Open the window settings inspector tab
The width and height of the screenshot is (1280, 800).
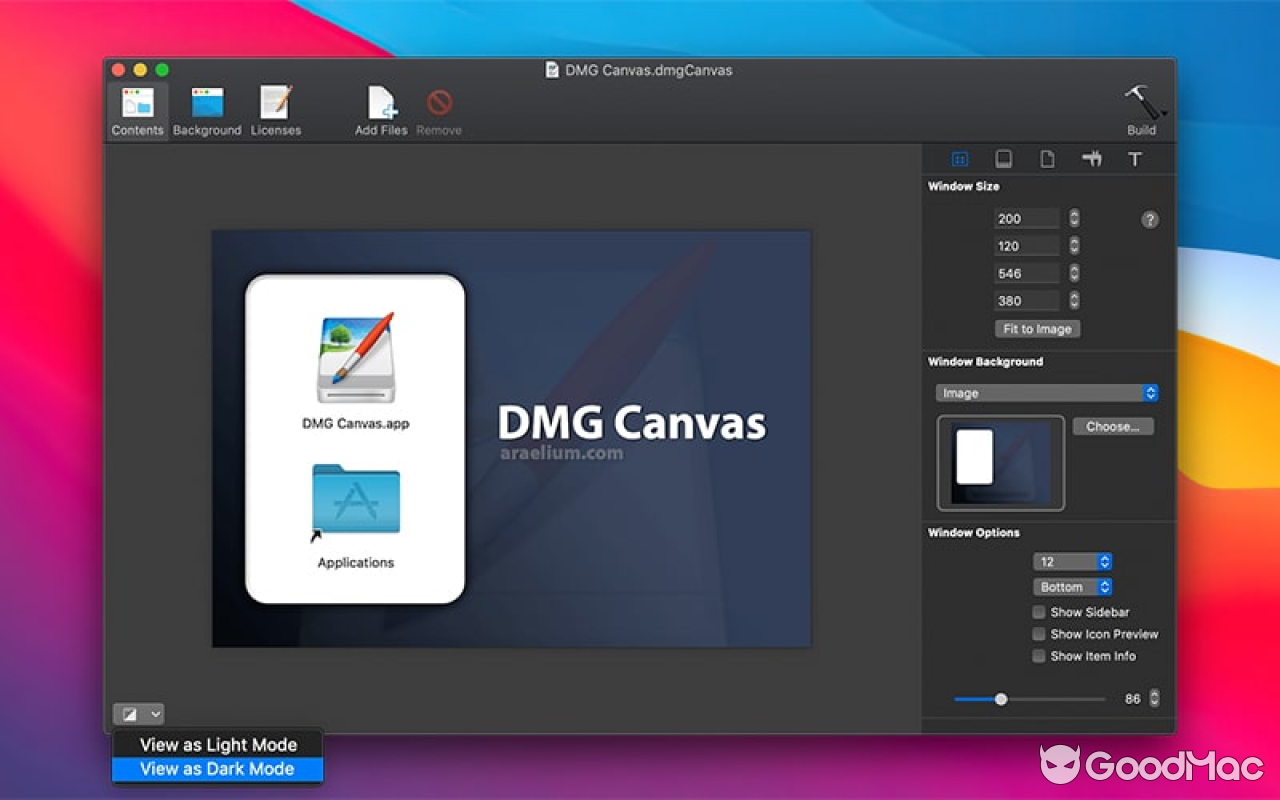pyautogui.click(x=959, y=158)
